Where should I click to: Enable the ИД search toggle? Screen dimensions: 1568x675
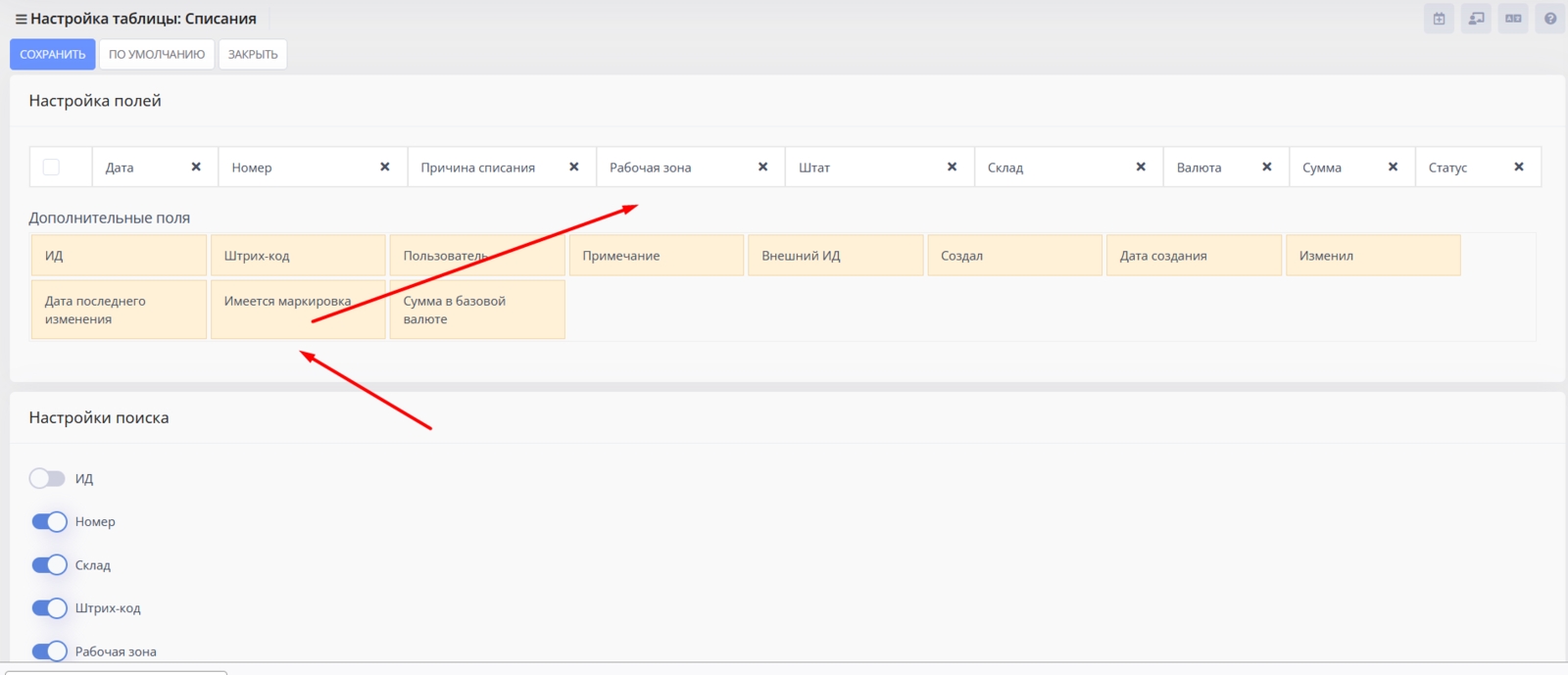point(47,478)
